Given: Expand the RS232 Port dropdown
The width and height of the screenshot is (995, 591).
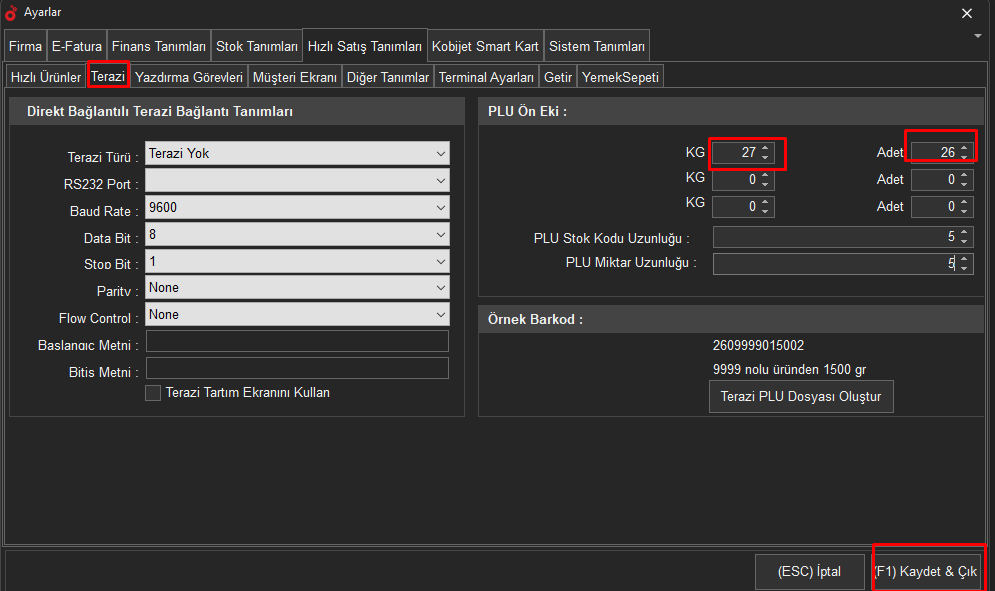Looking at the screenshot, I should point(297,181).
